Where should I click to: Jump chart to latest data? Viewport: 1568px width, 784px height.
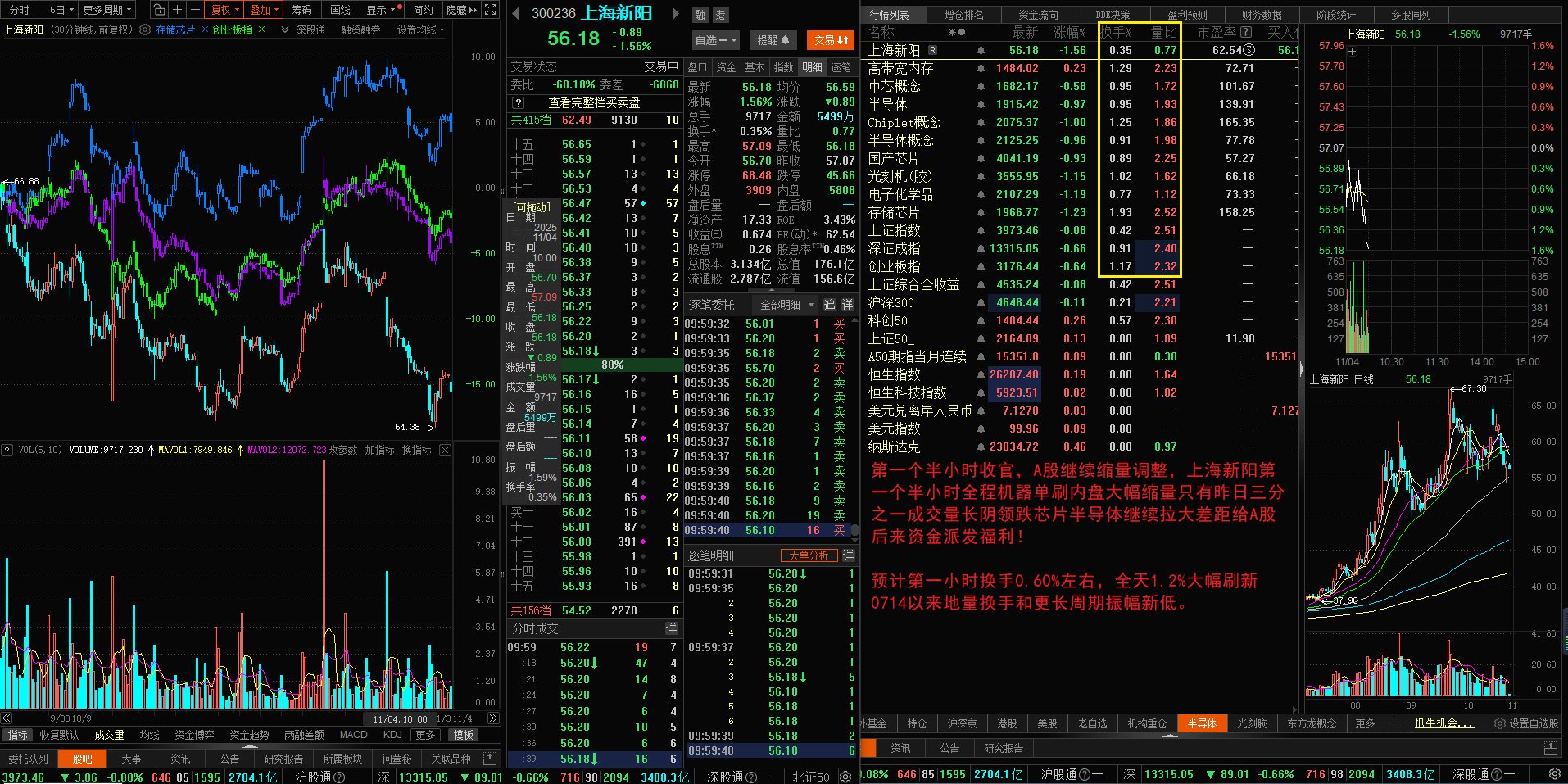(x=493, y=718)
